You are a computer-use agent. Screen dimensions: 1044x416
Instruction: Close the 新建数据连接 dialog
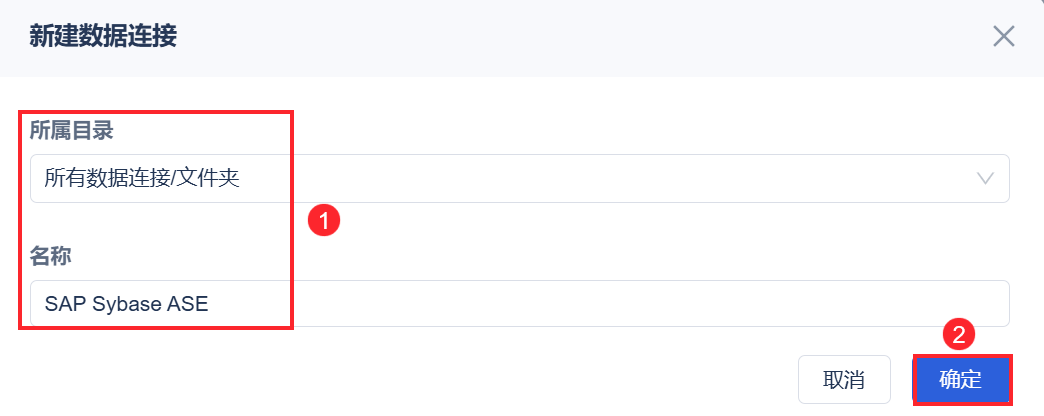pyautogui.click(x=1003, y=37)
